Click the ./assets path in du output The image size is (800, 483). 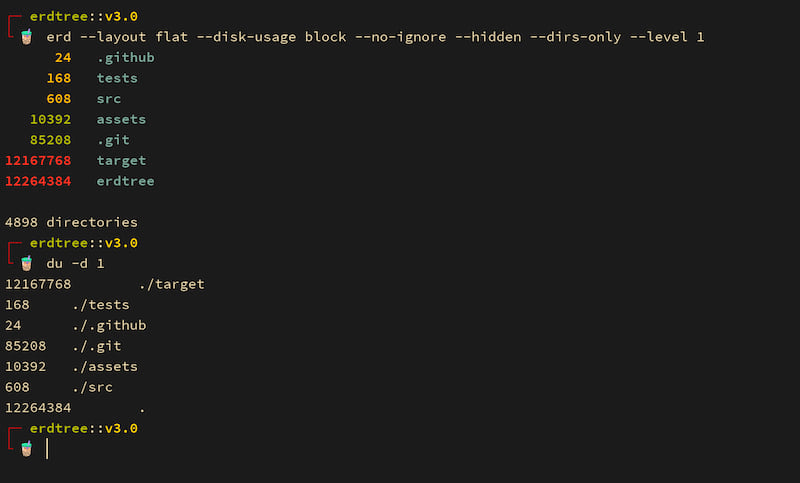[x=105, y=367]
